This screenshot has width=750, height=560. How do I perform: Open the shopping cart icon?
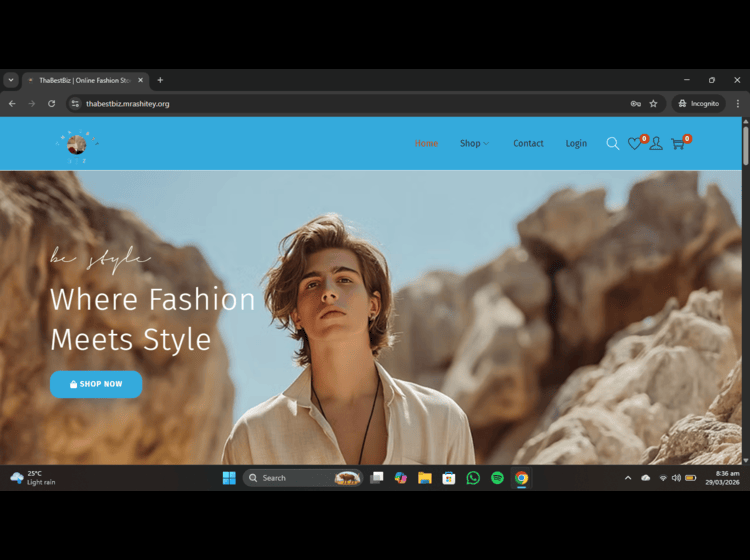pos(678,143)
